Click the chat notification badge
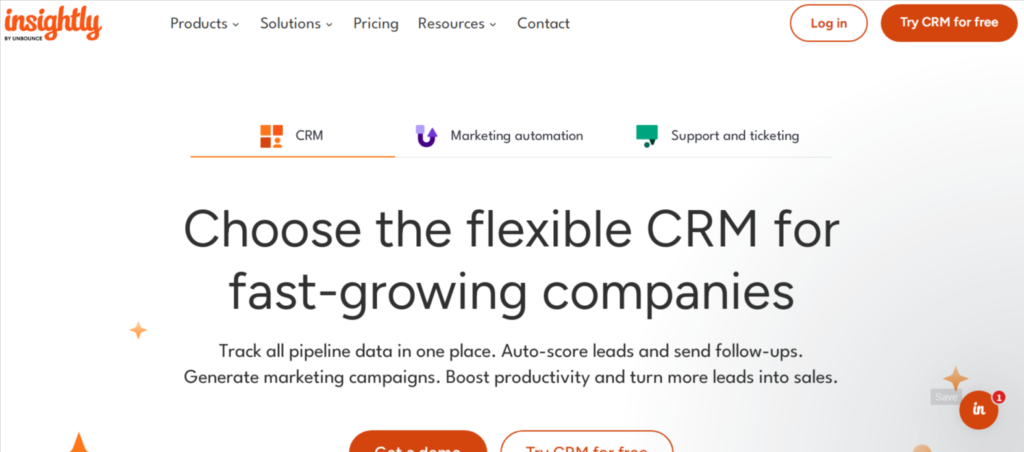Image resolution: width=1024 pixels, height=452 pixels. tap(998, 397)
